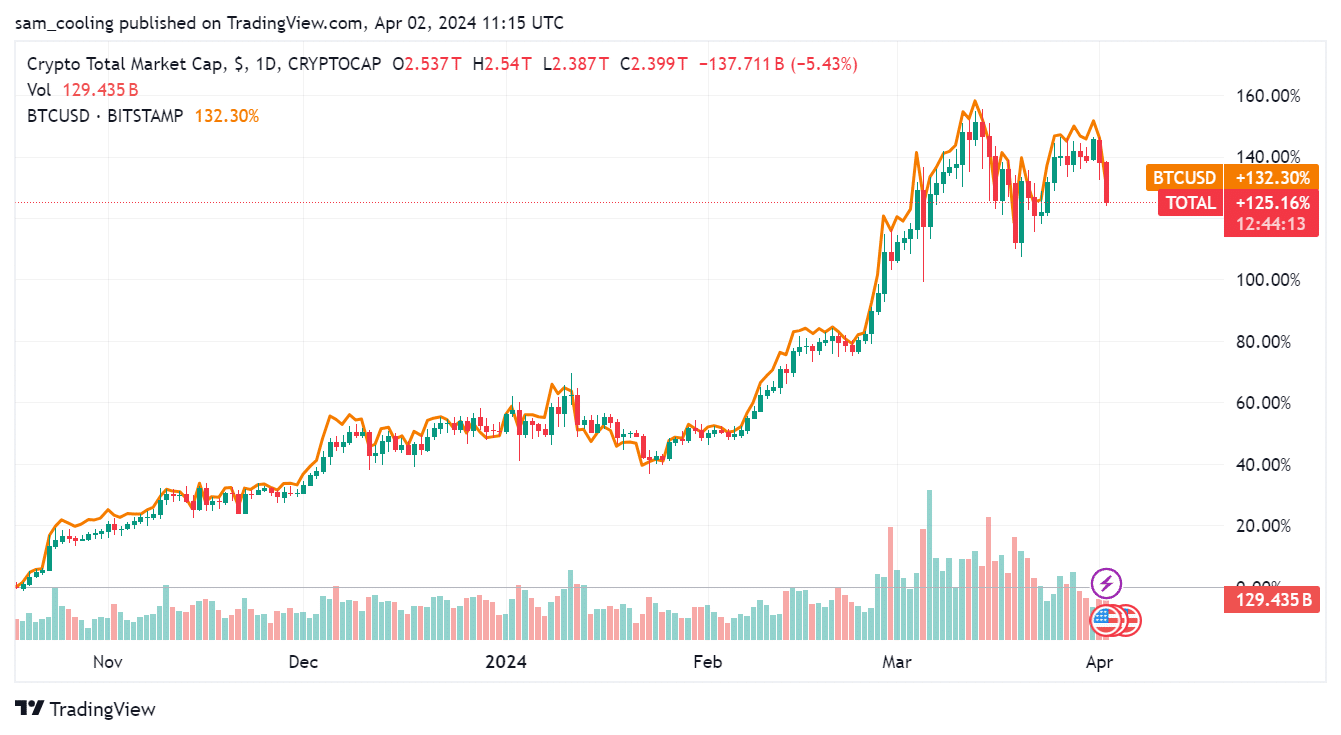Select the red TOTAL price scale label

[1191, 203]
